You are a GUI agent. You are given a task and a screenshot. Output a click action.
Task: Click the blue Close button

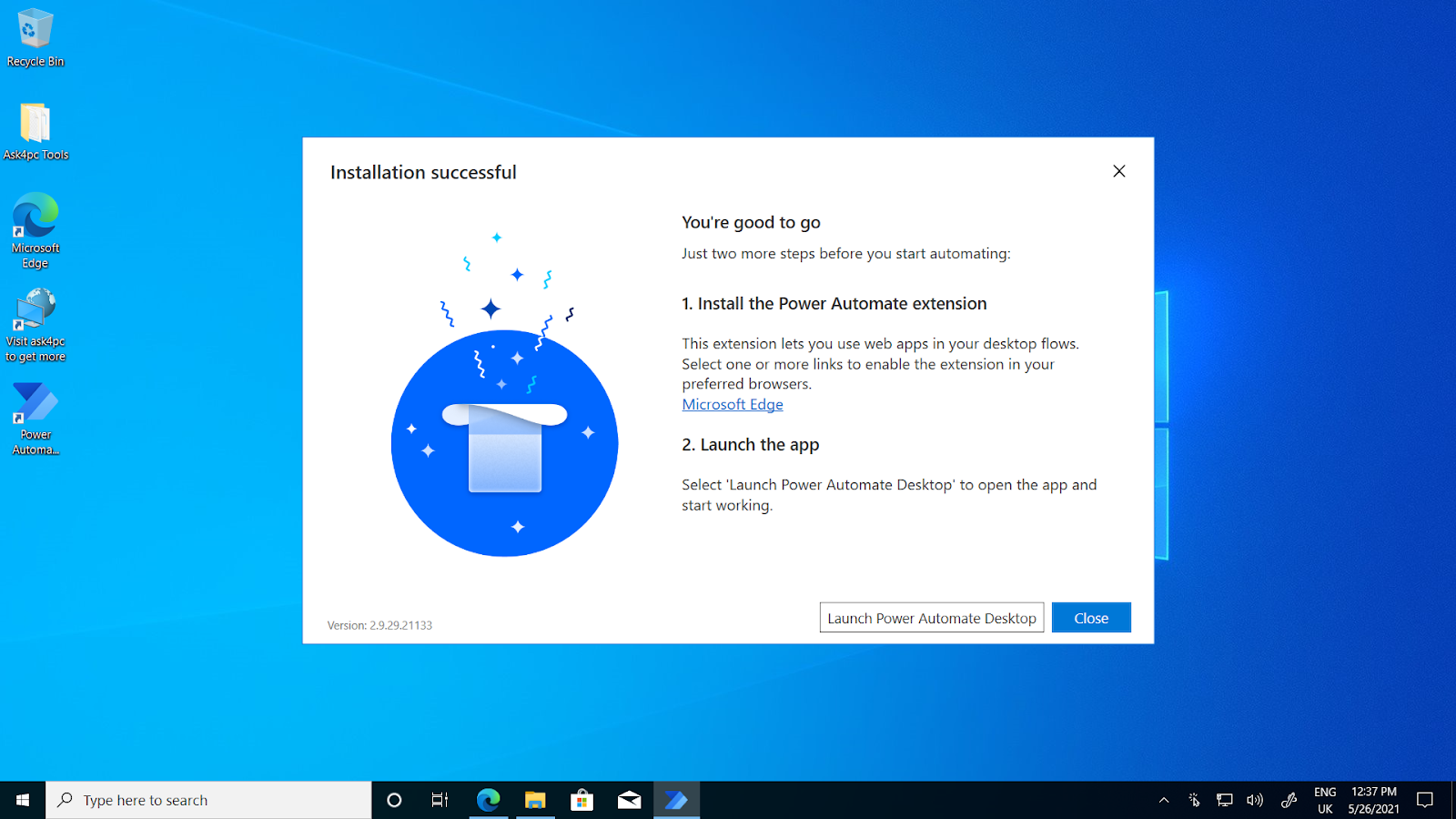point(1091,618)
